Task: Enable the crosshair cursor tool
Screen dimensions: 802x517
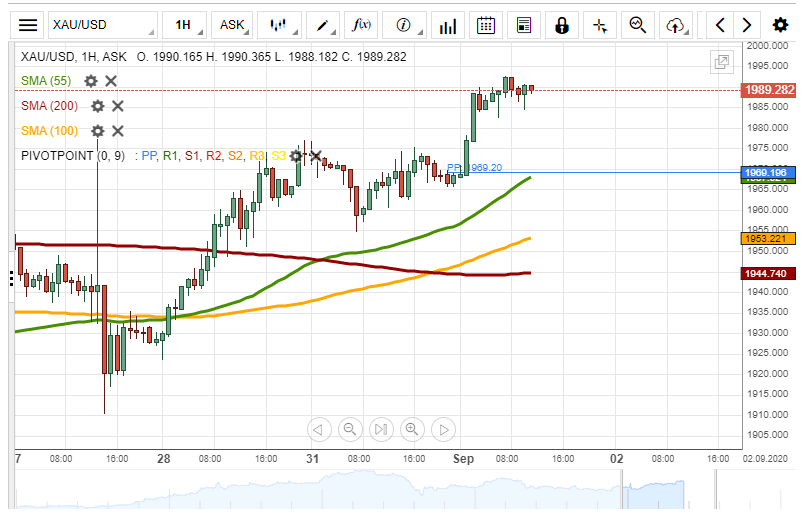Action: pyautogui.click(x=599, y=25)
